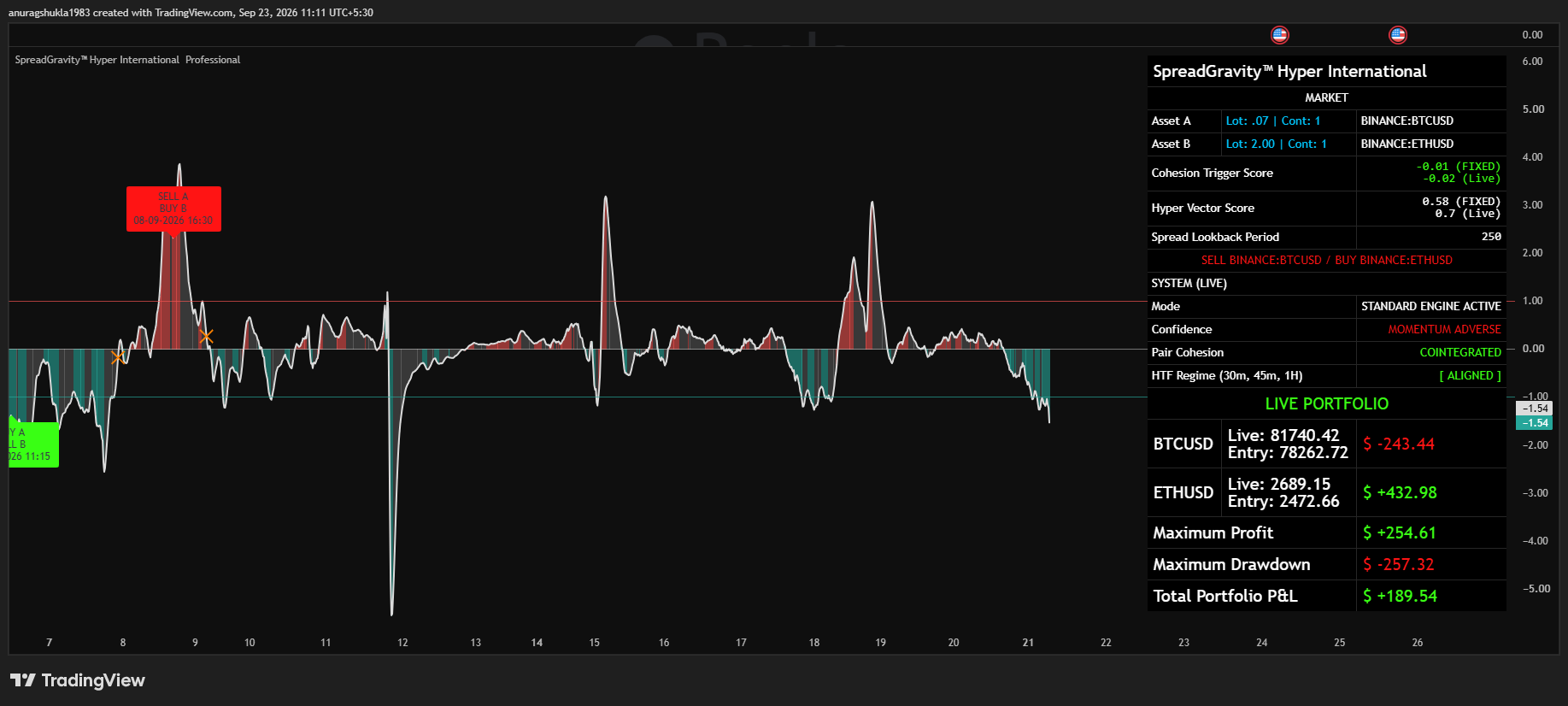The height and width of the screenshot is (706, 1568).
Task: Click the BTCUSD Live: 81740.42 price cell
Action: tap(1289, 444)
